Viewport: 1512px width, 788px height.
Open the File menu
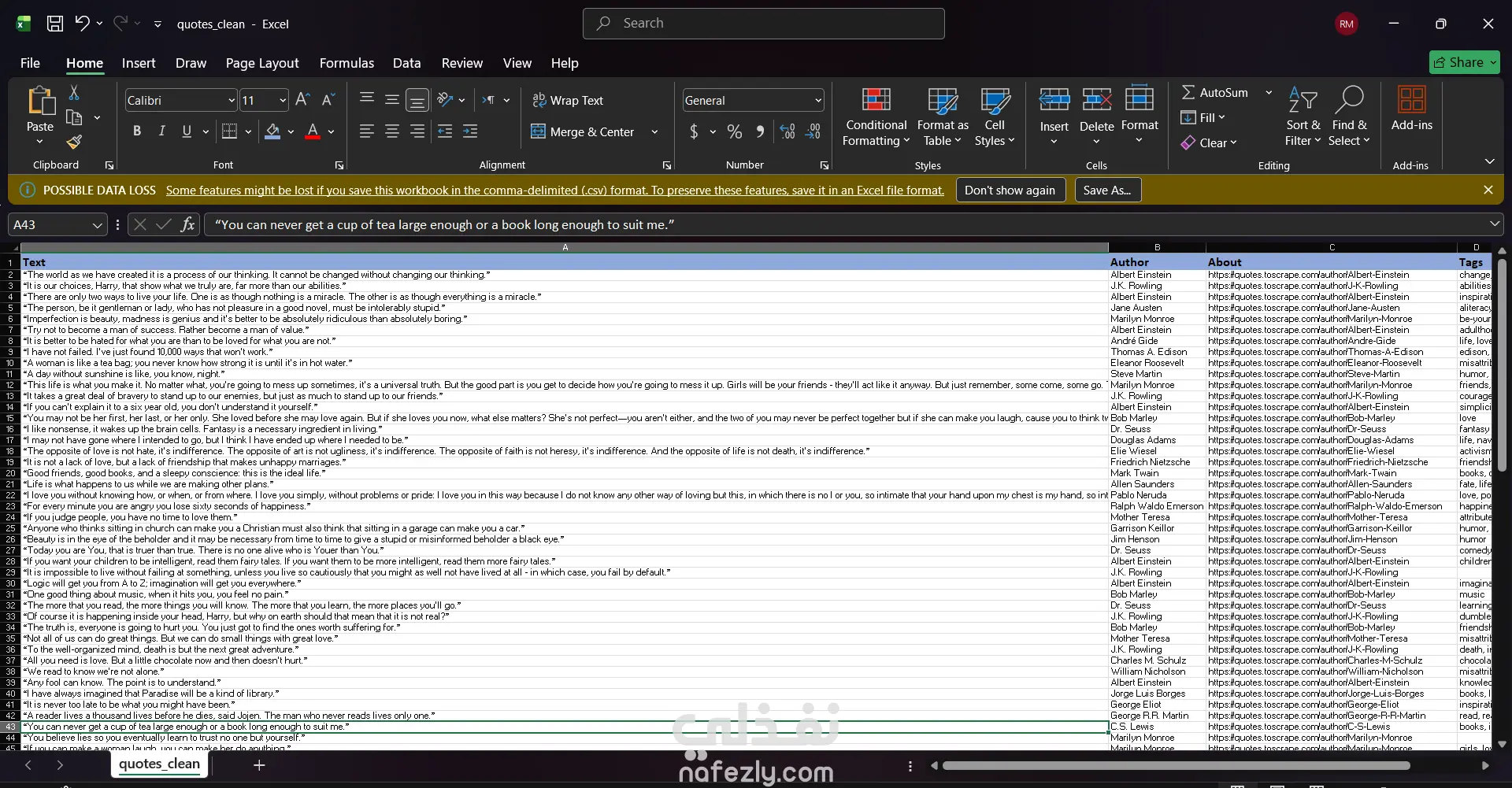[30, 63]
